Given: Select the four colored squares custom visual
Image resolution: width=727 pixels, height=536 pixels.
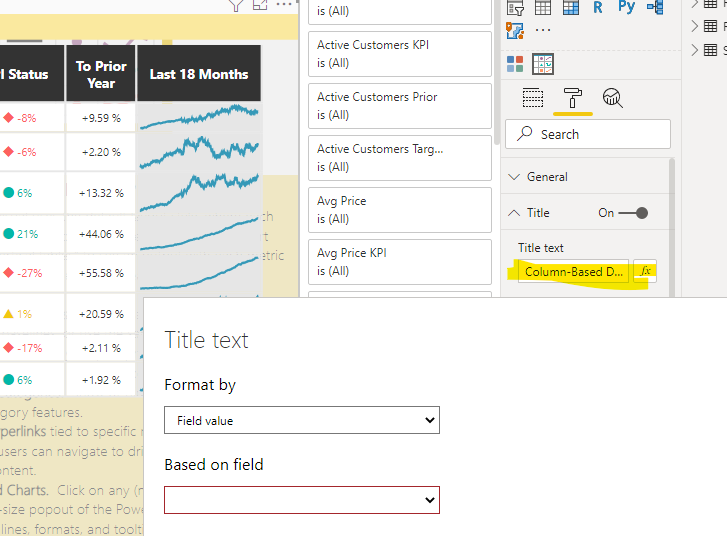Looking at the screenshot, I should tap(515, 64).
